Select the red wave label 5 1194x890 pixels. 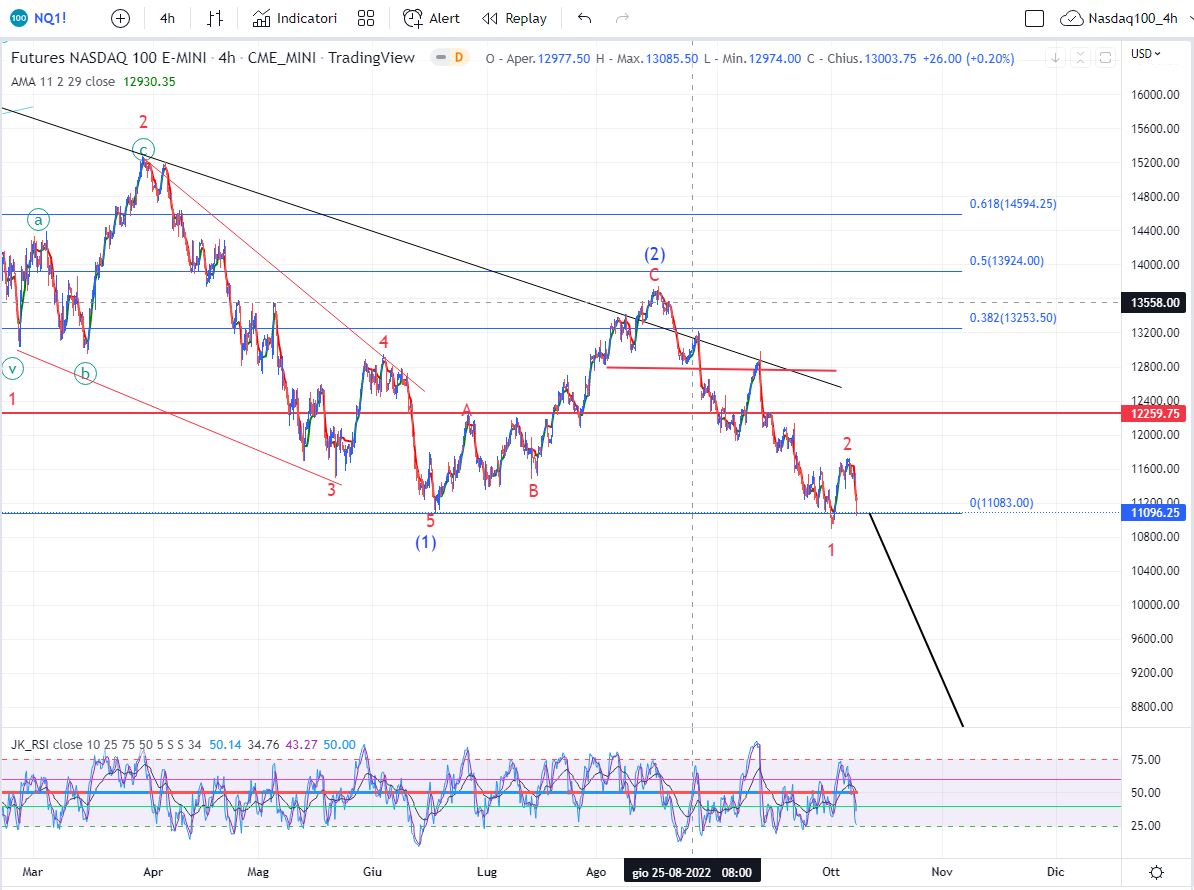pyautogui.click(x=430, y=521)
